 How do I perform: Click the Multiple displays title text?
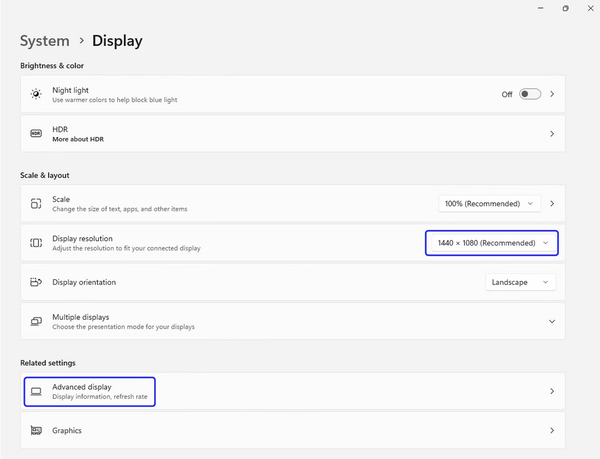click(x=81, y=317)
